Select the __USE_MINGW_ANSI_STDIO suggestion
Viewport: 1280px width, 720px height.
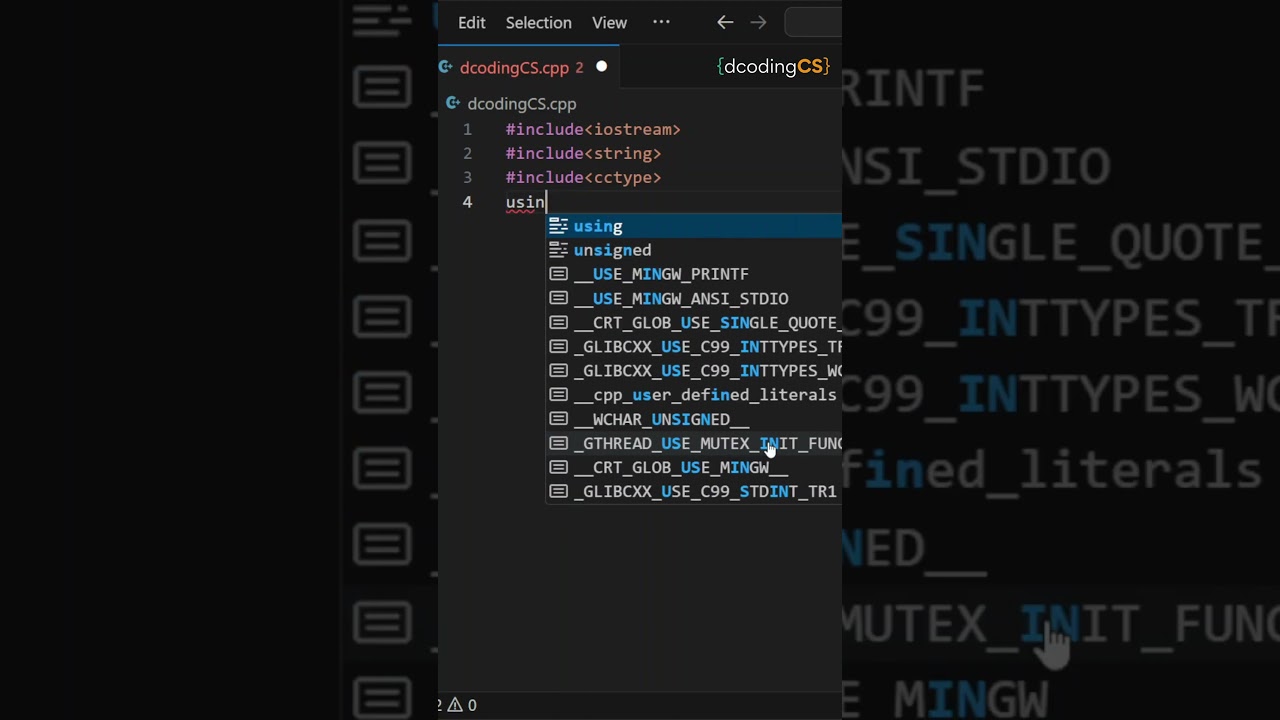pos(690,298)
